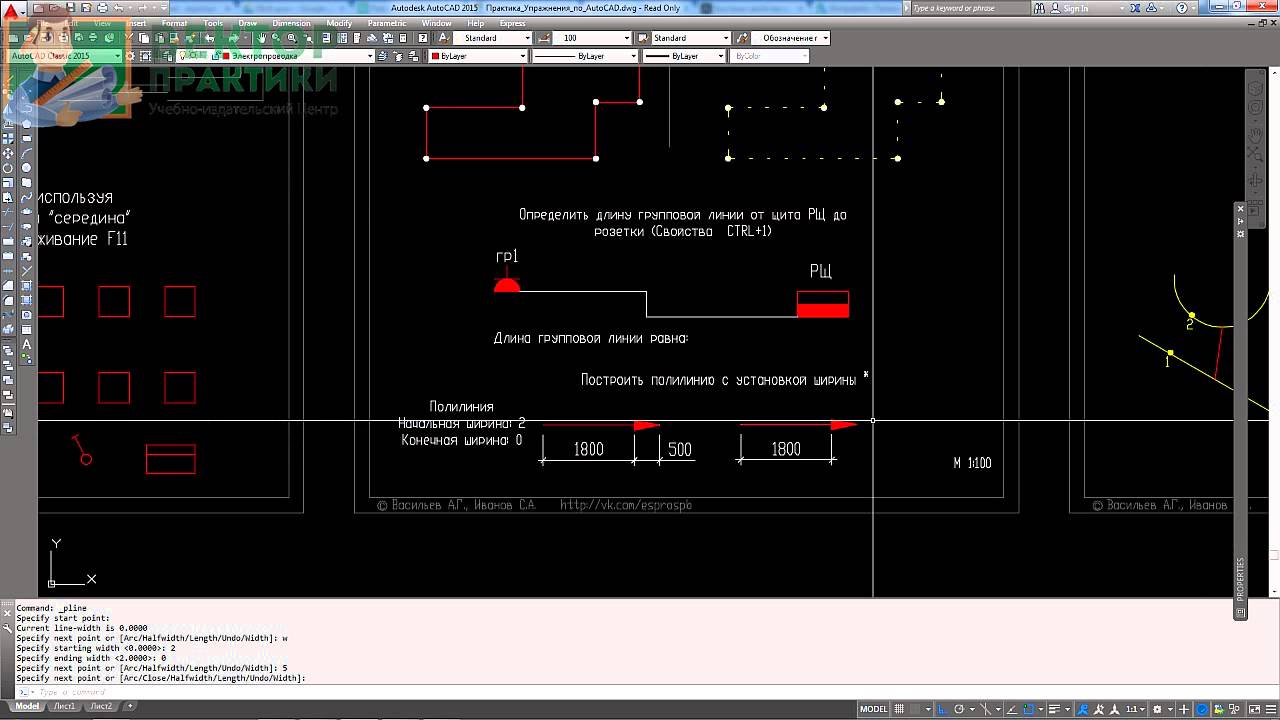Select the Pan hand tool in standard toolbar
Viewport: 1280px width, 720px height.
click(261, 38)
